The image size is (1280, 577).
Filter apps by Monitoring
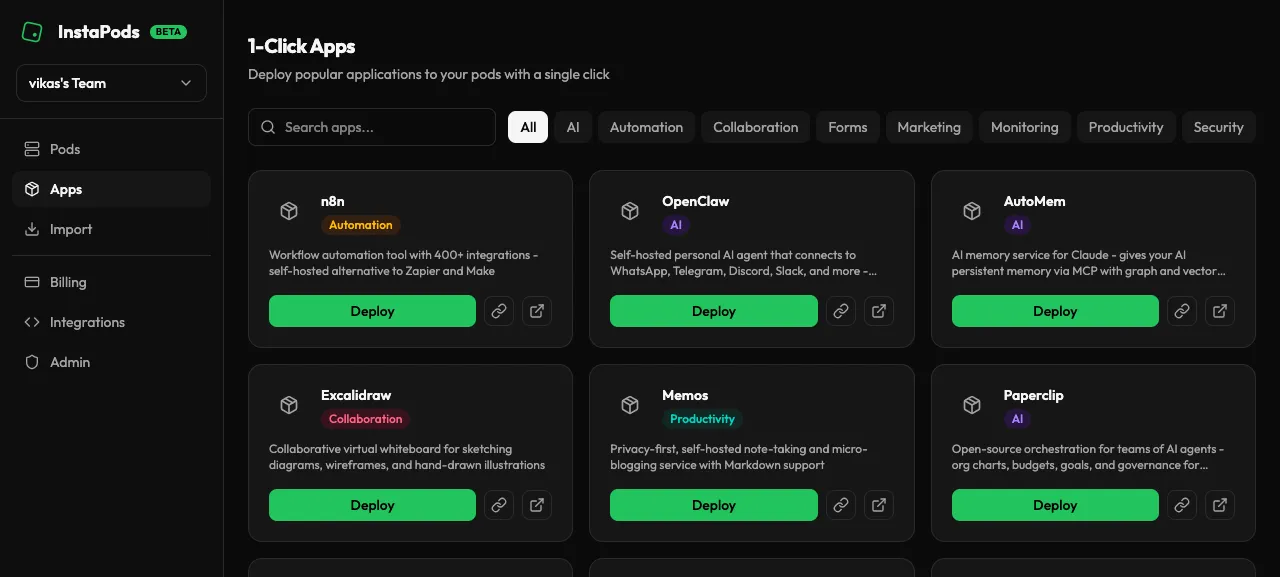[x=1024, y=127]
